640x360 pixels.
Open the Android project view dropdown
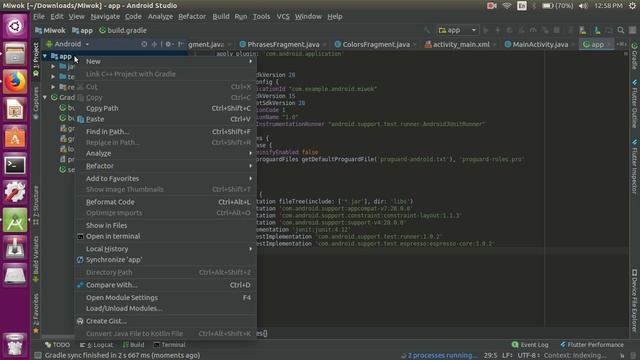pos(67,44)
